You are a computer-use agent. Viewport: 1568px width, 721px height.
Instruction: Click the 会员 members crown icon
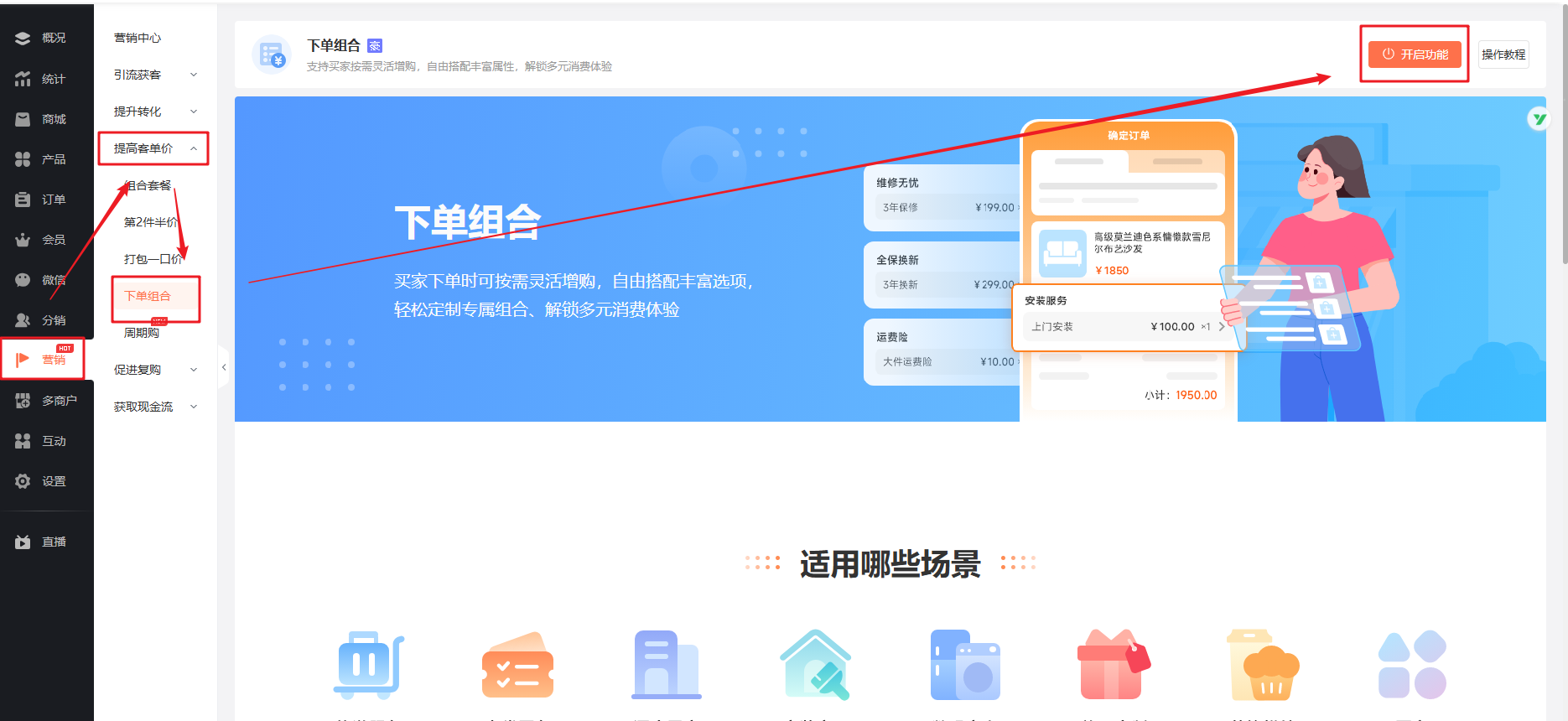pos(23,240)
